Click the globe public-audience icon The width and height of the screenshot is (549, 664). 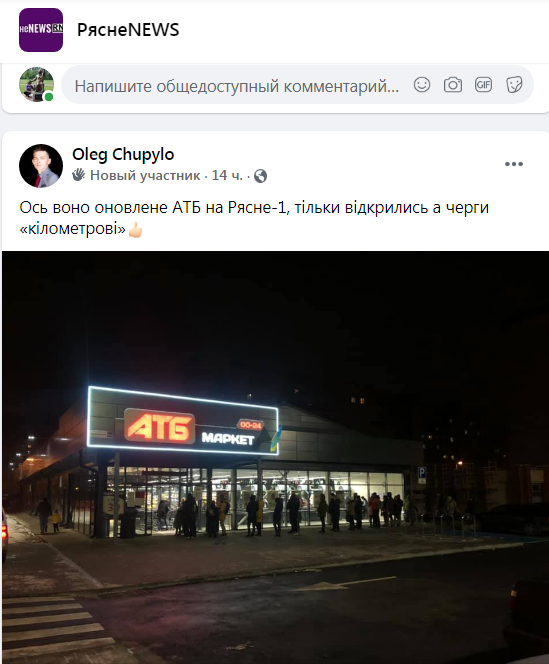261,176
